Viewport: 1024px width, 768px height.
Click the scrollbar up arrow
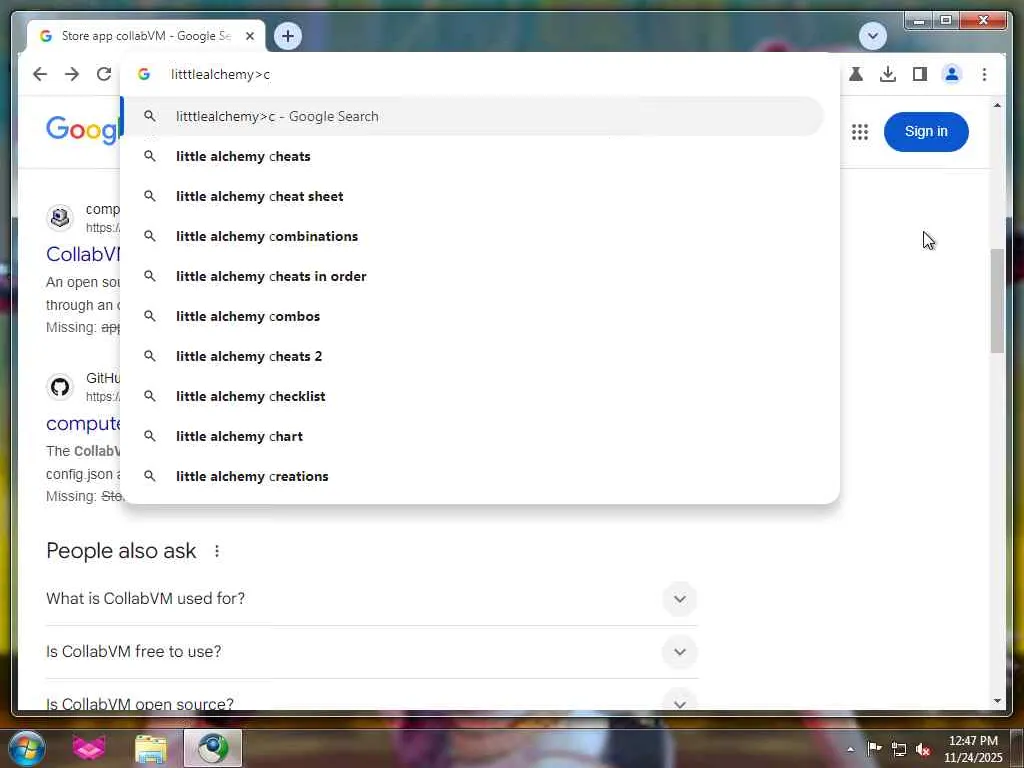click(x=997, y=105)
